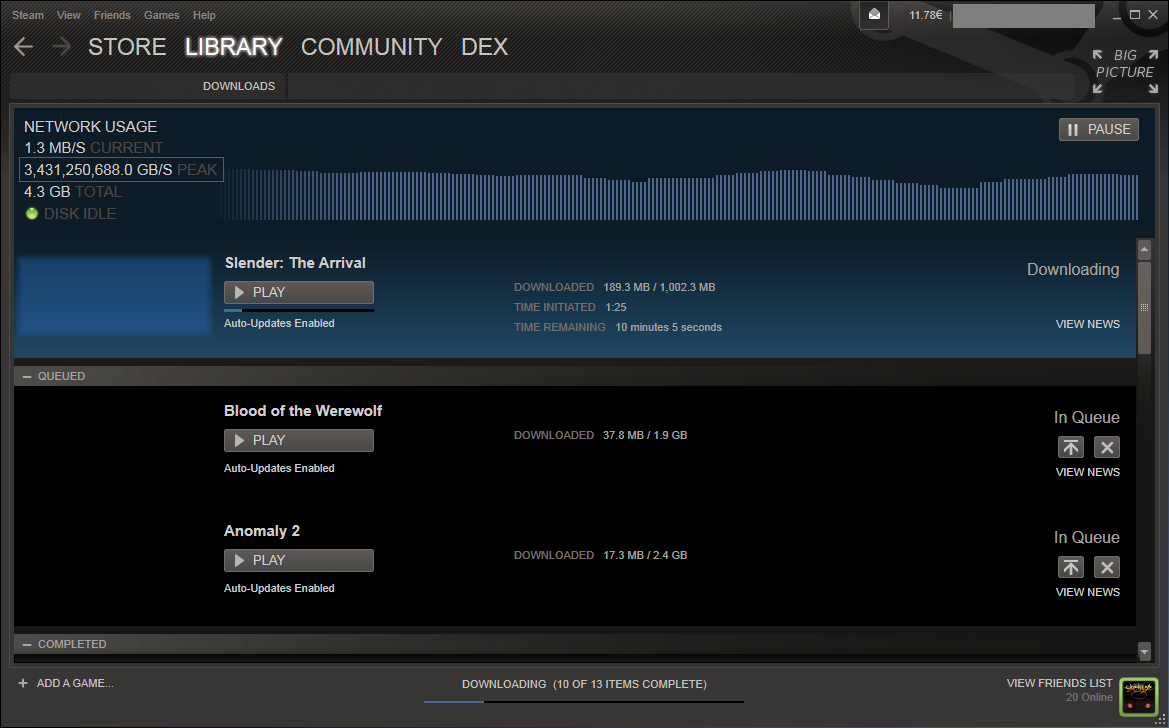This screenshot has height=728, width=1169.
Task: Open the Steam menu
Action: [28, 15]
